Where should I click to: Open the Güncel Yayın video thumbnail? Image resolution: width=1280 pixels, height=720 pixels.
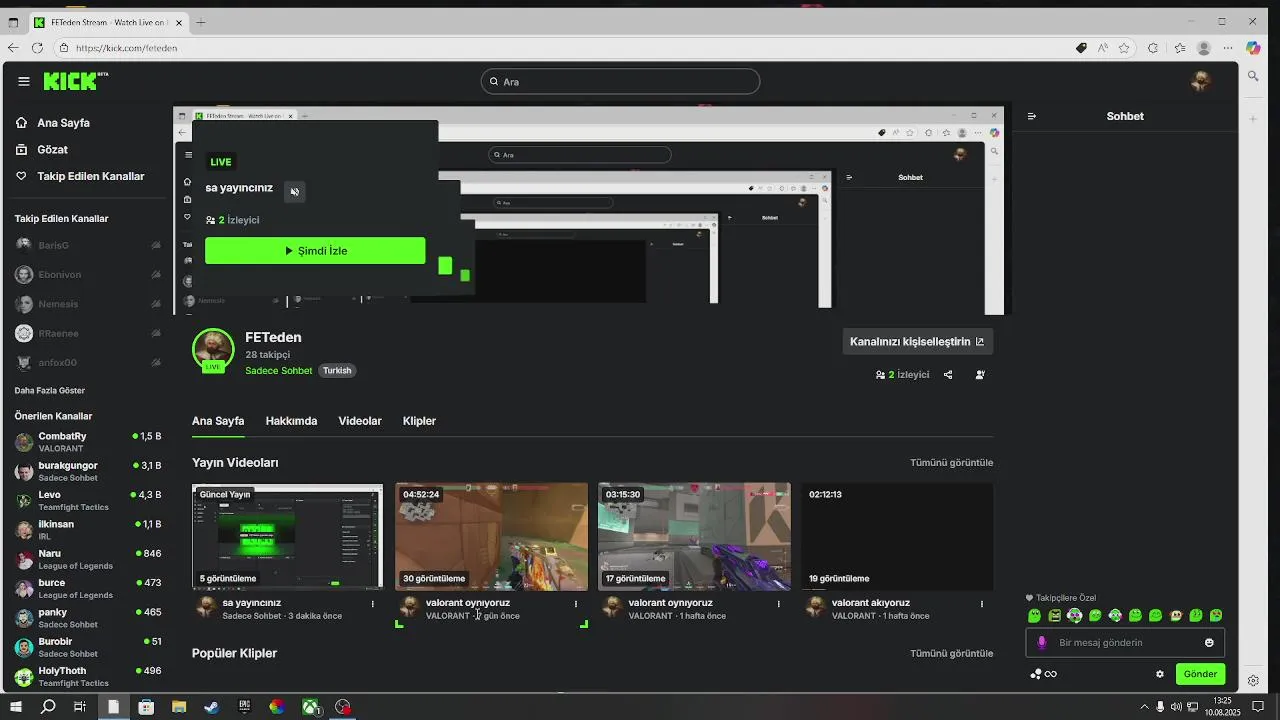[287, 537]
